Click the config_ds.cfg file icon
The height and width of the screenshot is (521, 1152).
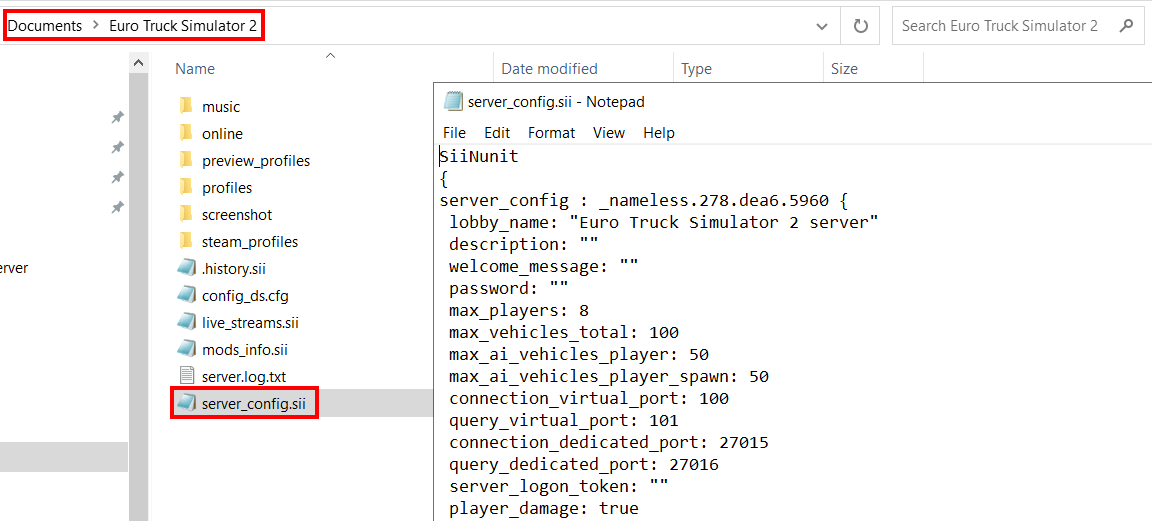click(x=187, y=295)
